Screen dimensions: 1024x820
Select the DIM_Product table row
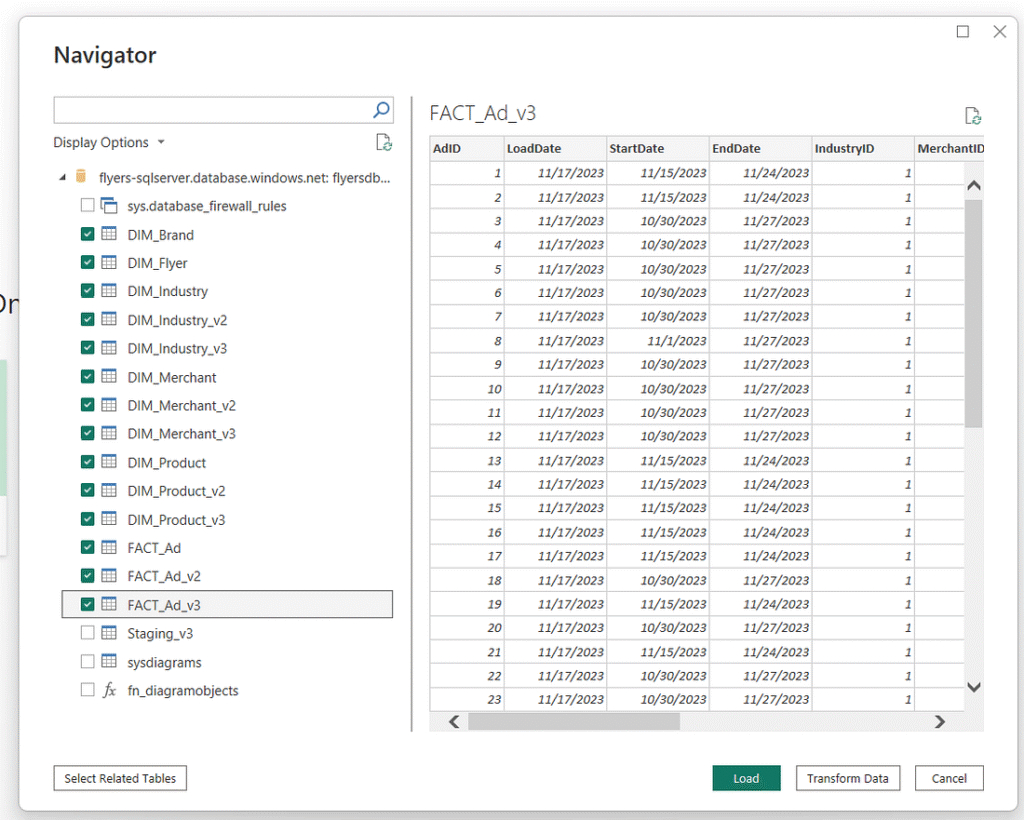(x=227, y=463)
